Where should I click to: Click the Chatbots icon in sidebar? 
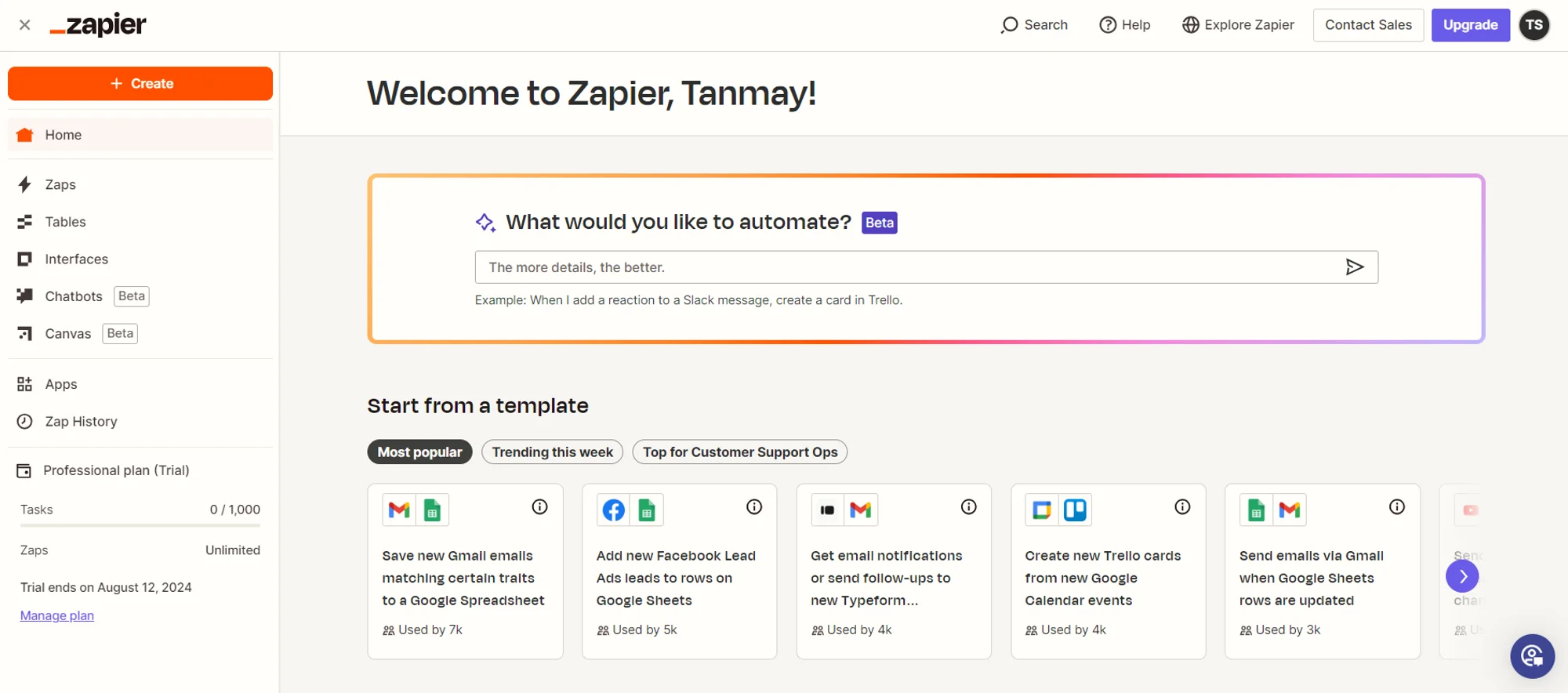25,296
